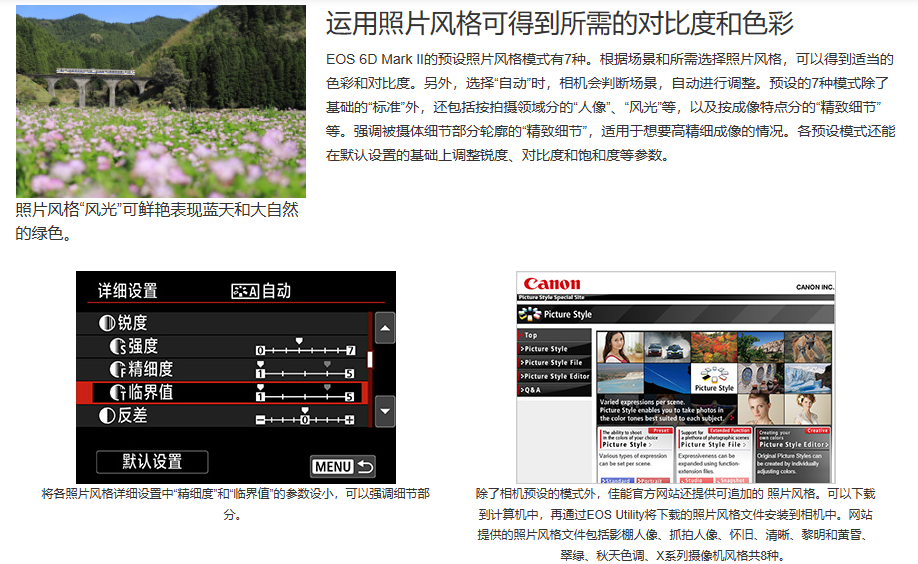The image size is (918, 564).
Task: Select the highlighted 临界值 row
Action: (x=223, y=392)
